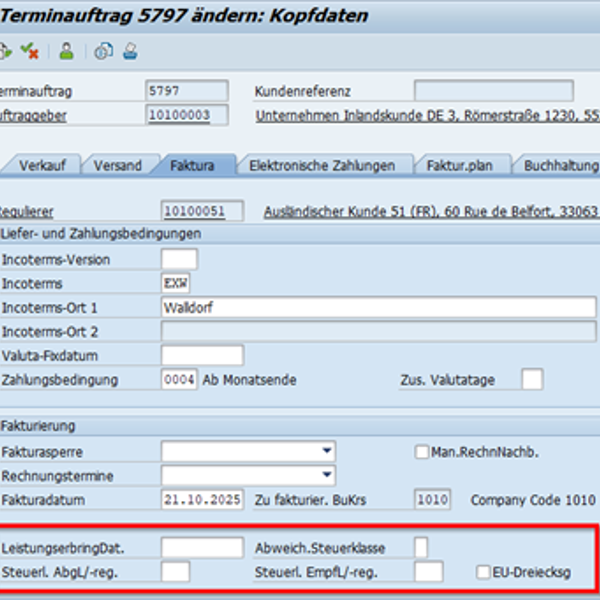Click the Incoterms-Ort 1 field containing Walldorf
The height and width of the screenshot is (600, 600).
click(x=378, y=307)
